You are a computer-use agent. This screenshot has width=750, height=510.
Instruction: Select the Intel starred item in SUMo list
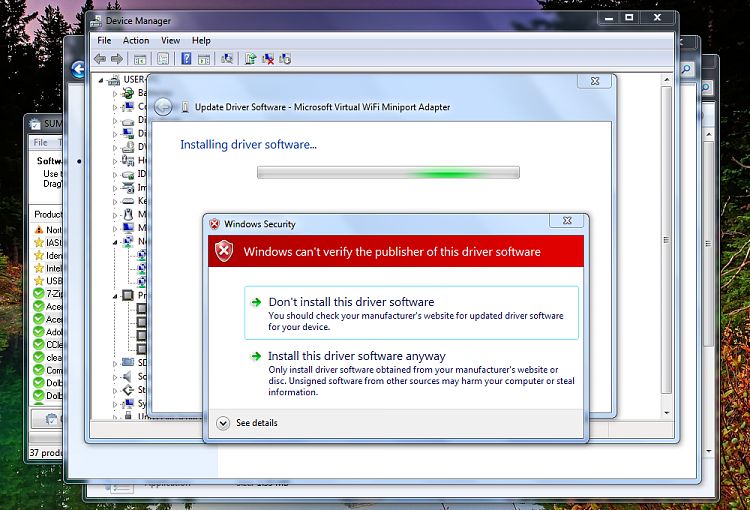48,268
